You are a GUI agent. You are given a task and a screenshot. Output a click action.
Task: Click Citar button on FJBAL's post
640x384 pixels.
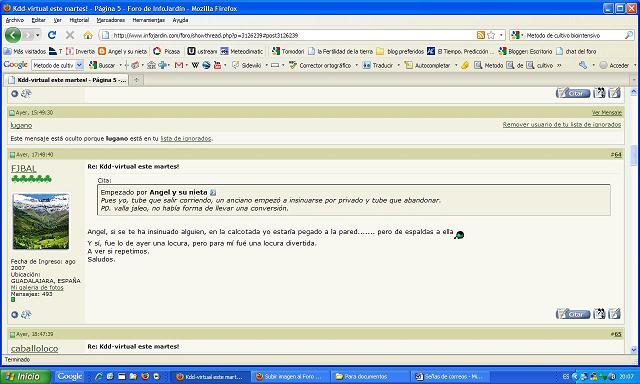573,314
